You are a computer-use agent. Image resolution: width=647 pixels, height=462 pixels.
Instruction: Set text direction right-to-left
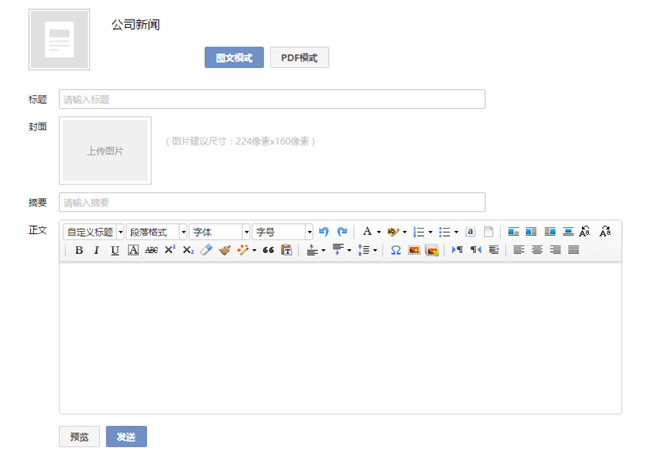476,250
